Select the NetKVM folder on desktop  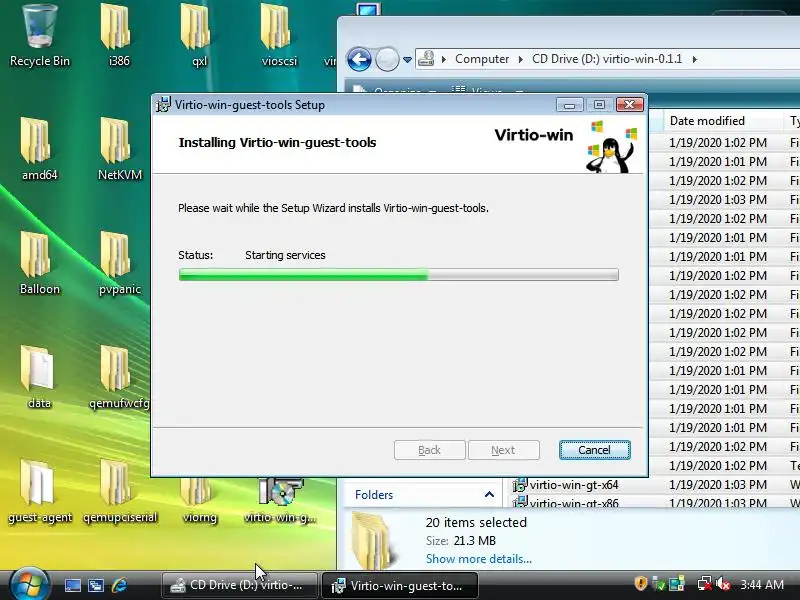click(119, 149)
